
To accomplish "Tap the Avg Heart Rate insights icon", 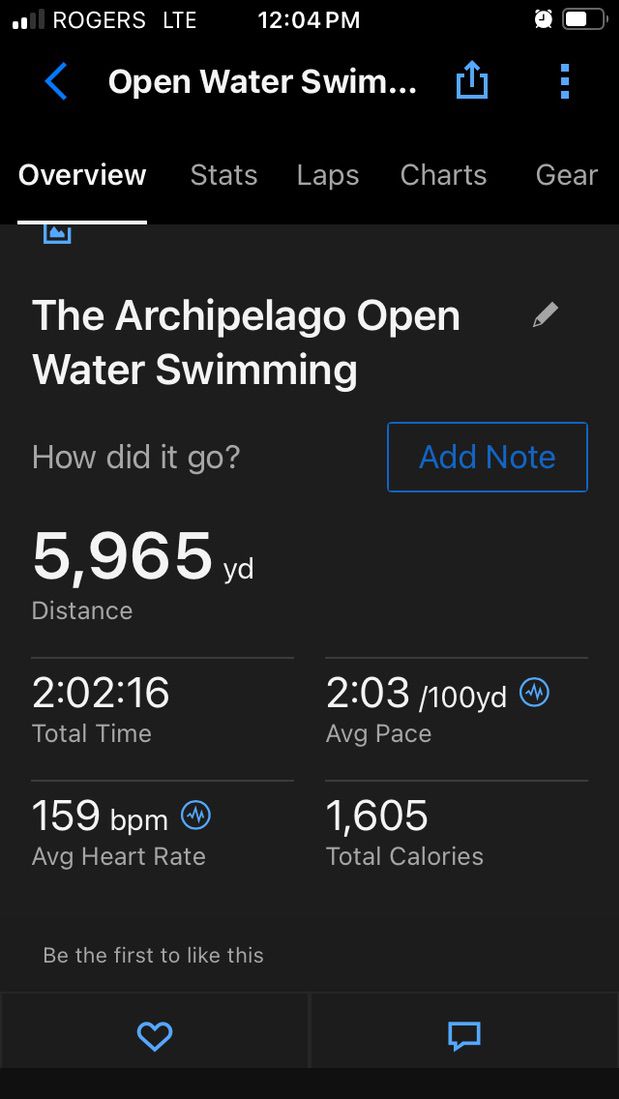I will (196, 816).
